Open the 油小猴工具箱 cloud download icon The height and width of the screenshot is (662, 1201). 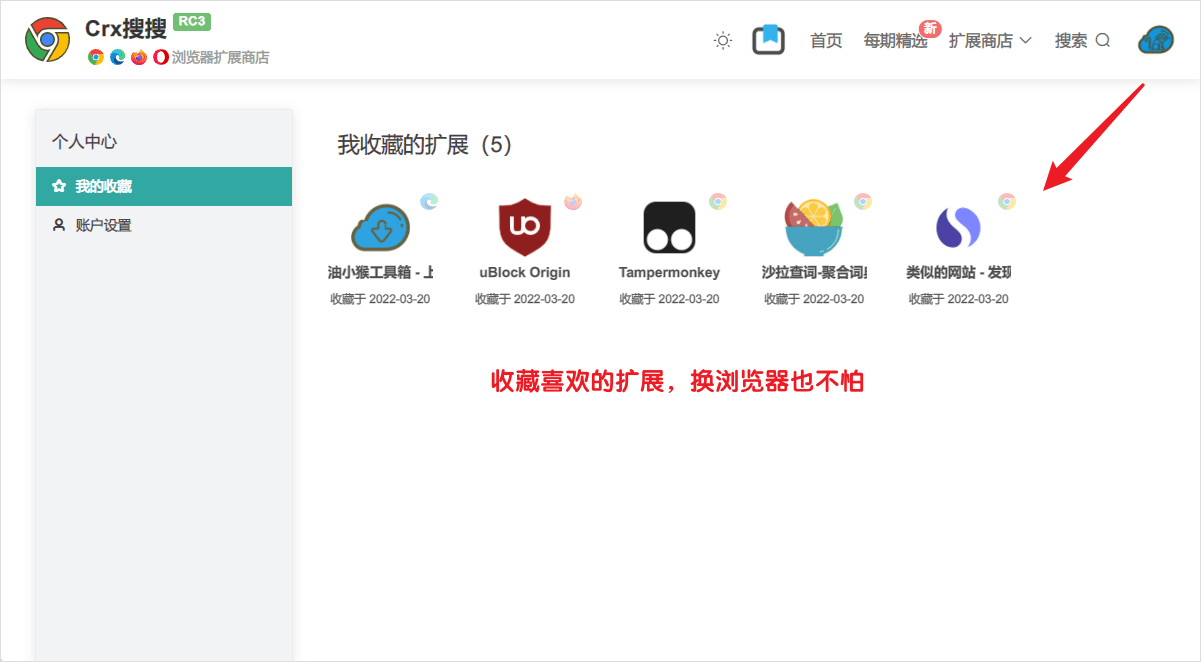[x=380, y=228]
